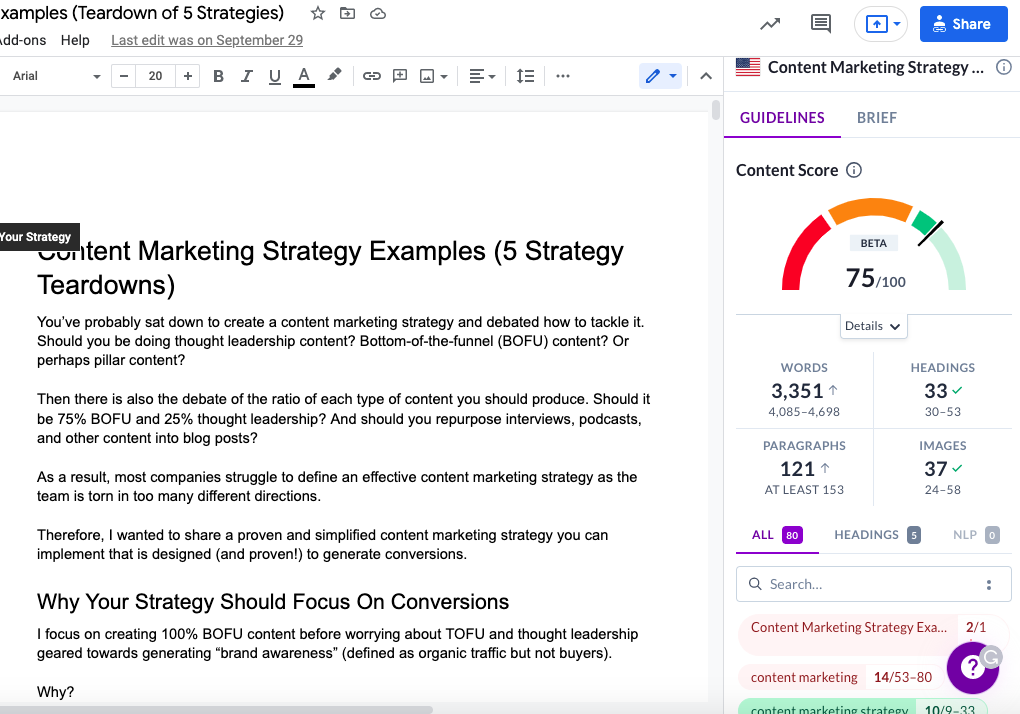Image resolution: width=1020 pixels, height=714 pixels.
Task: Open the text alignment dropdown
Action: tap(482, 76)
